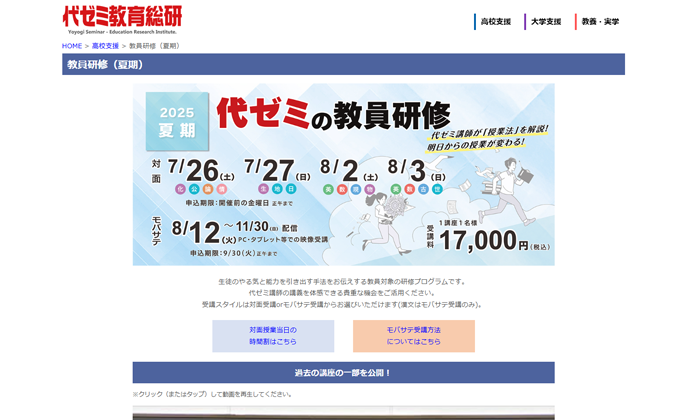The width and height of the screenshot is (700, 420).
Task: Click the 現 subject circle under 8/2
Action: click(x=356, y=189)
